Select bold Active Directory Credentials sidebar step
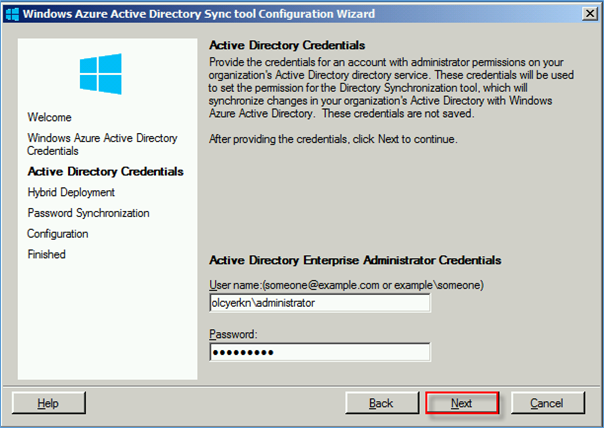Image resolution: width=604 pixels, height=428 pixels. (106, 171)
